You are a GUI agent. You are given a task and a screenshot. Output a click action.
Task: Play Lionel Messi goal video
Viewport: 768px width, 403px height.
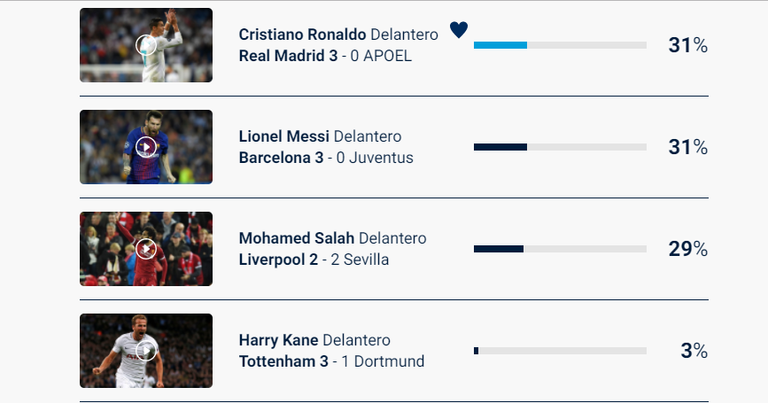[146, 147]
